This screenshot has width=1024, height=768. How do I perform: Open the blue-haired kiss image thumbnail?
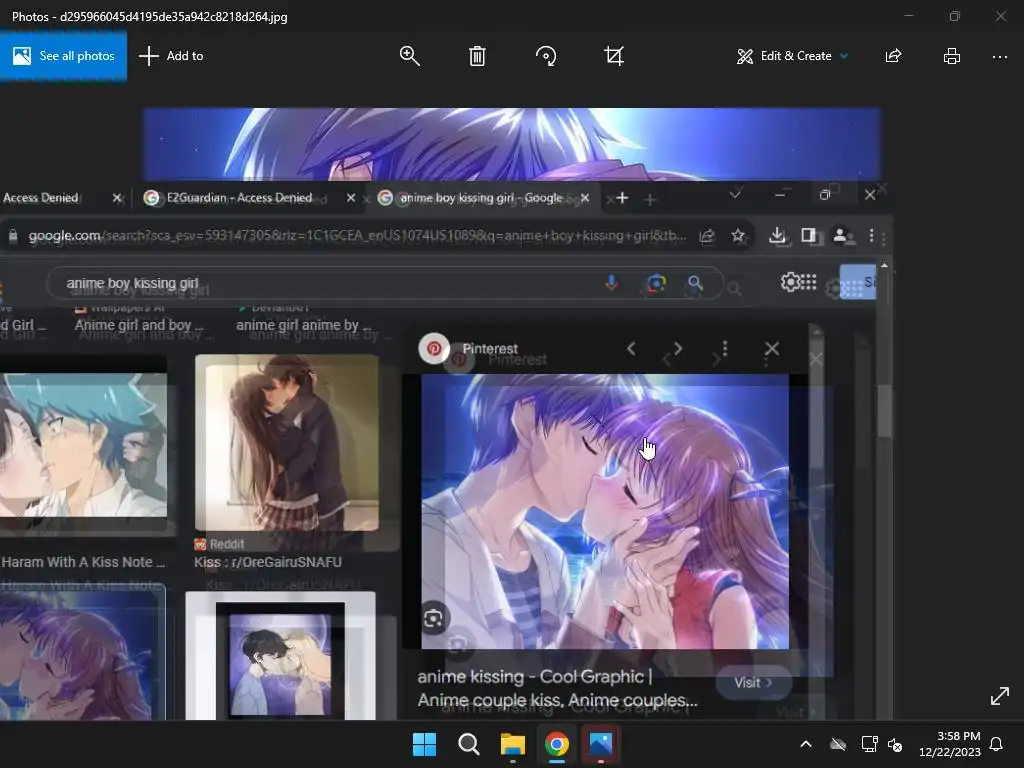point(83,444)
